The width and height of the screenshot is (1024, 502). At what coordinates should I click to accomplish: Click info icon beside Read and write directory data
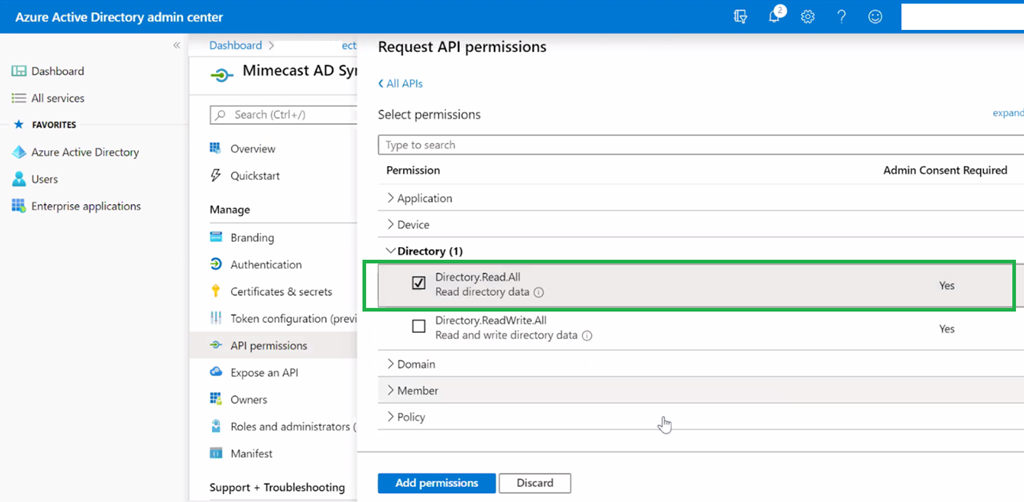(586, 336)
